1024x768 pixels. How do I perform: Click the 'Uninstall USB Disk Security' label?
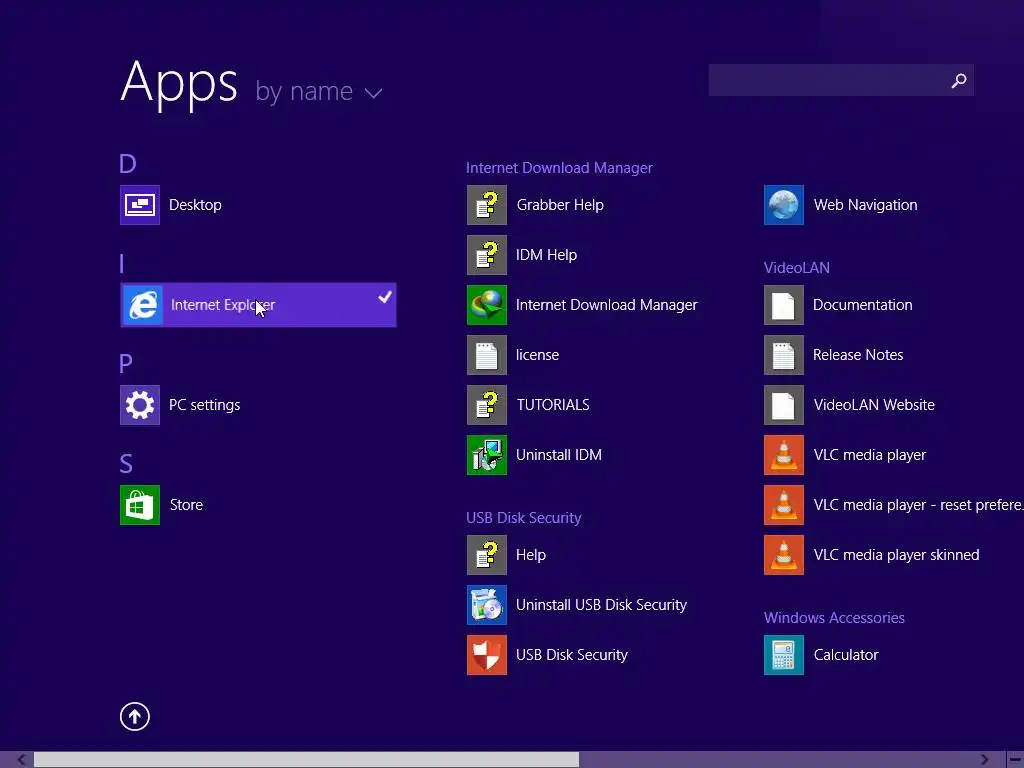(x=601, y=605)
